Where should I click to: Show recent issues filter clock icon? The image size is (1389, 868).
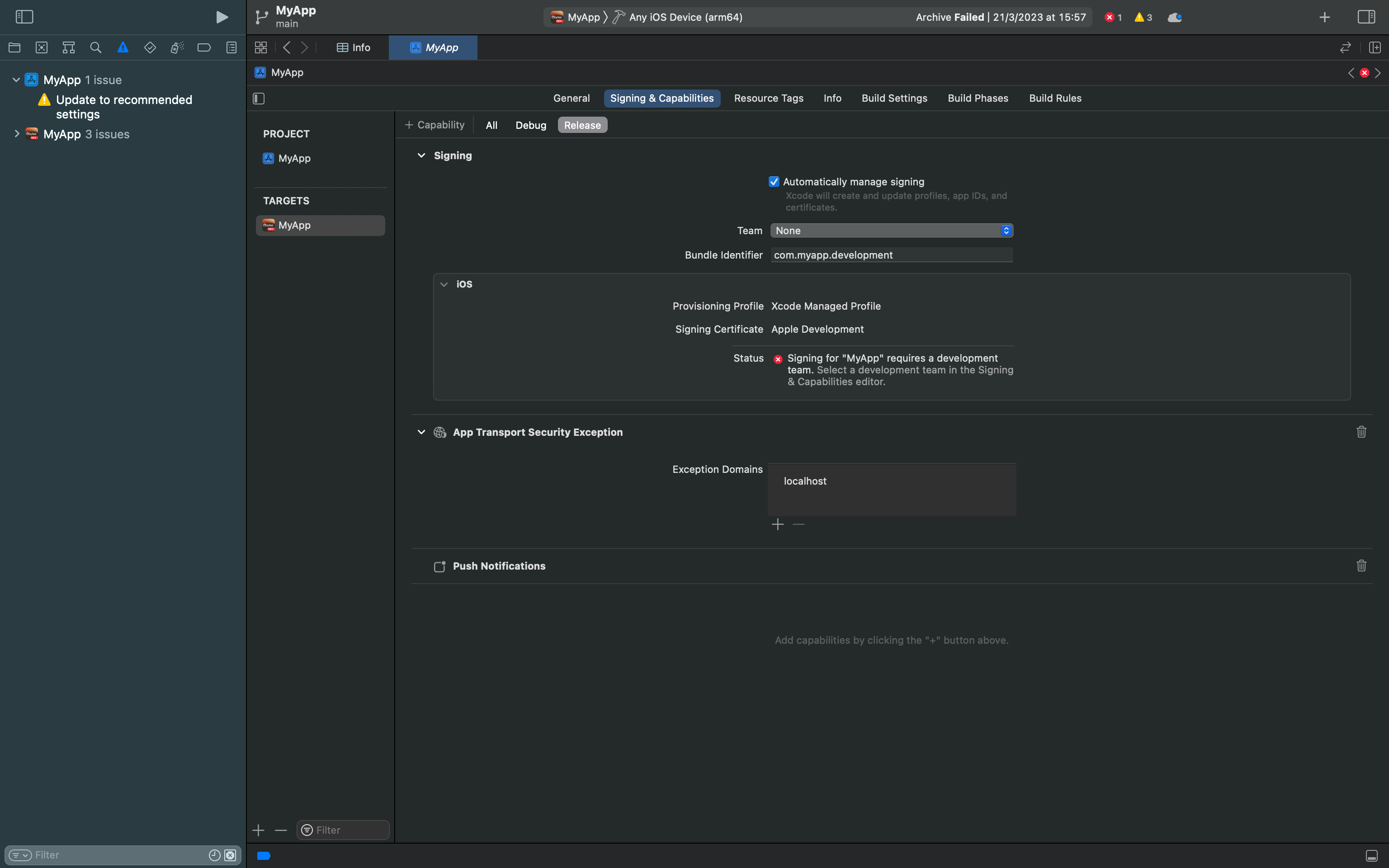pos(214,855)
